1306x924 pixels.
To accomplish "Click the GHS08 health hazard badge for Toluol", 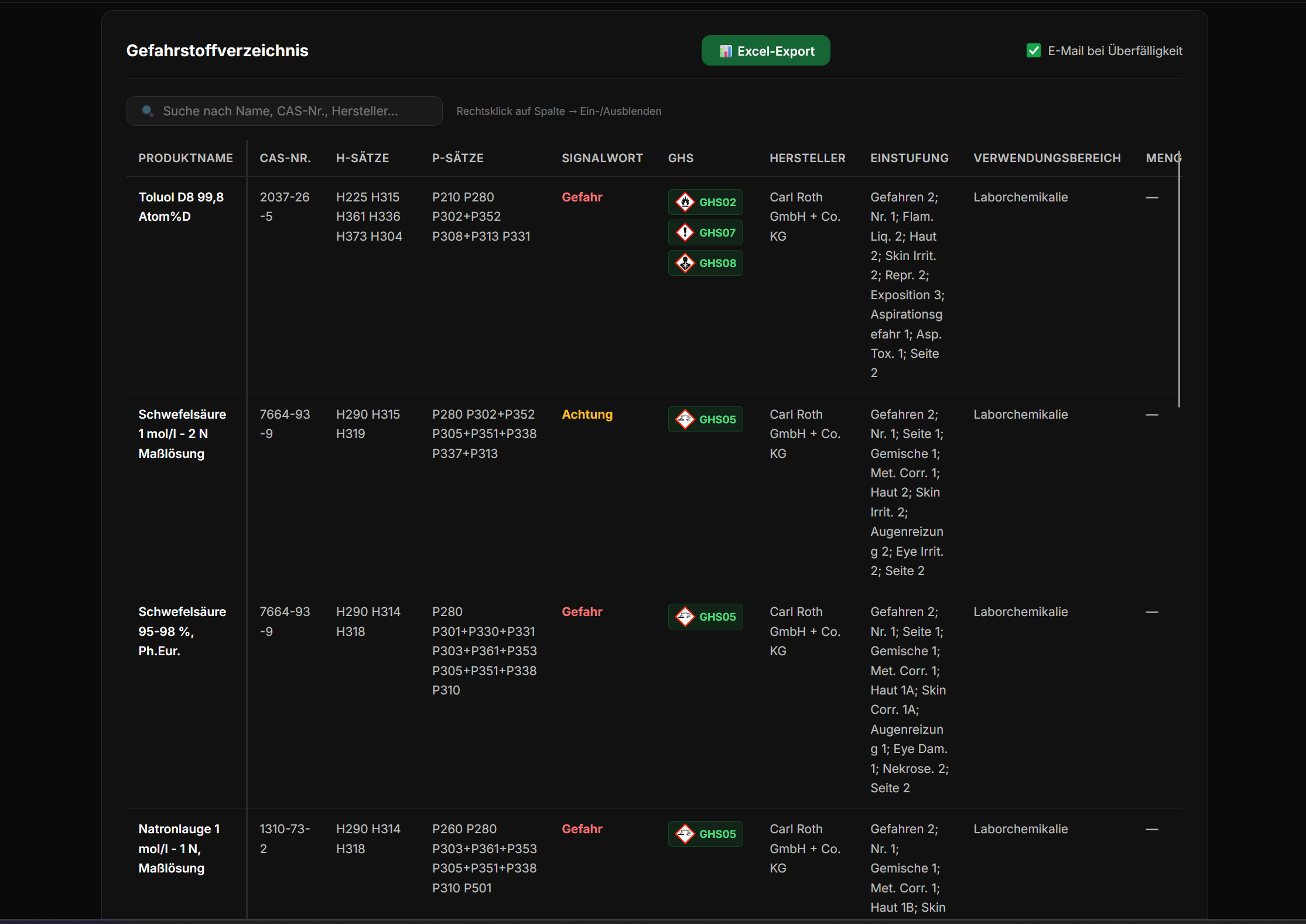I will pyautogui.click(x=706, y=263).
